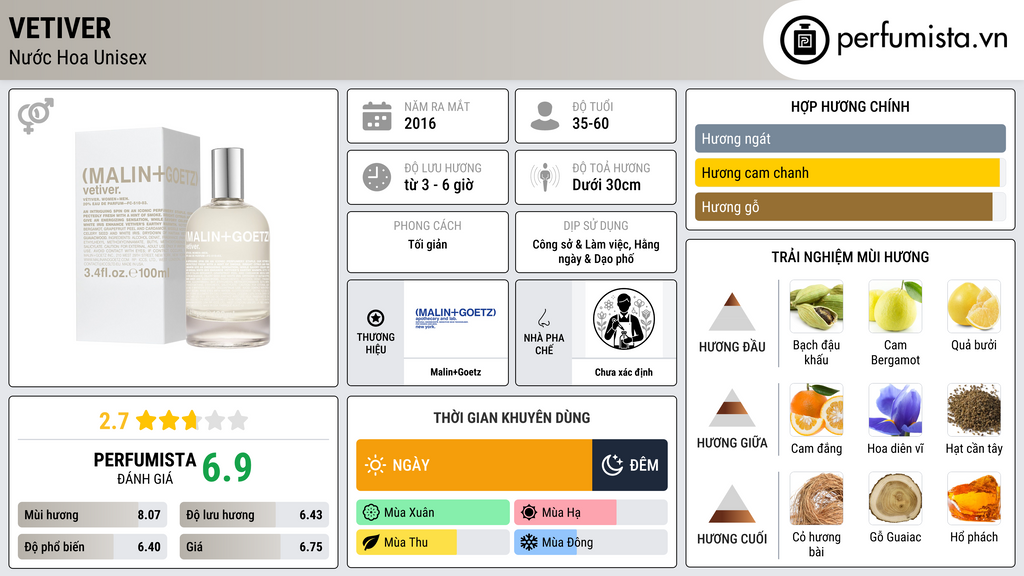Viewport: 1024px width, 576px height.
Task: Select the orange NGÀY daytime segment
Action: pos(474,465)
